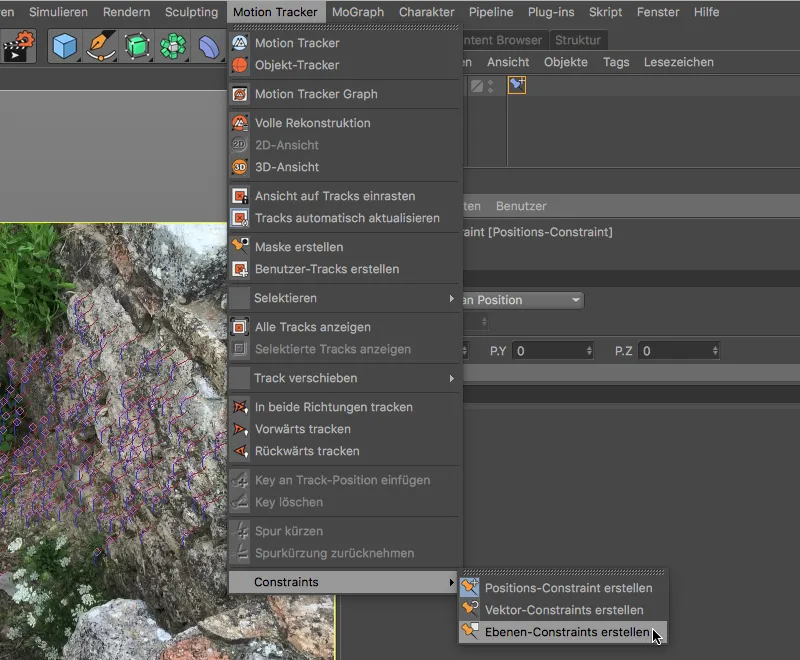
Task: Tear off the Constraints submenu grip
Action: [563, 572]
